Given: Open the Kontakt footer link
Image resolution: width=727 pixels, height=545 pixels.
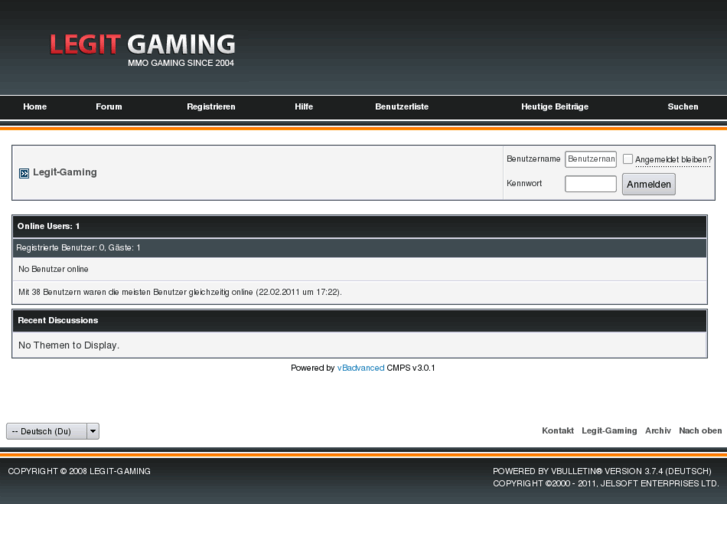Looking at the screenshot, I should coord(558,430).
